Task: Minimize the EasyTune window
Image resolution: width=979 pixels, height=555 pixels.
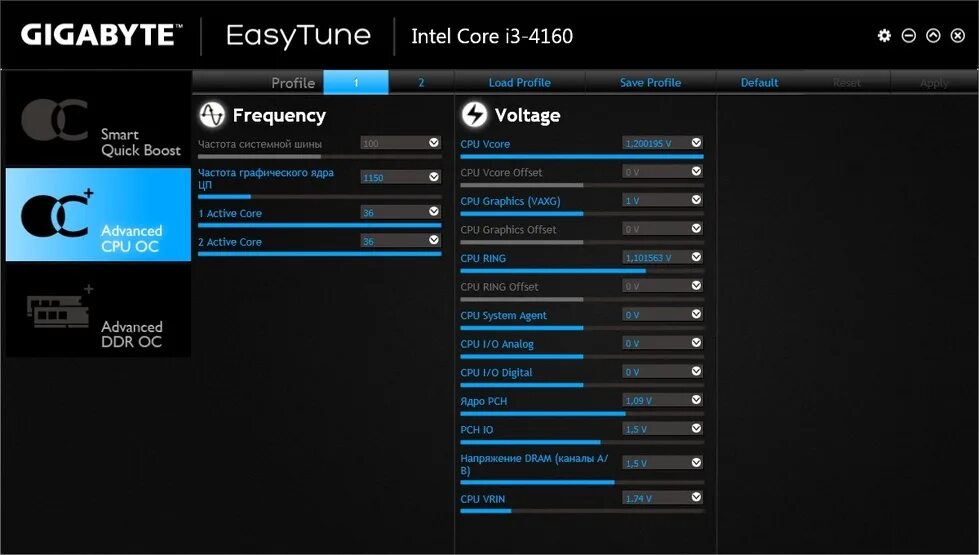Action: [908, 36]
